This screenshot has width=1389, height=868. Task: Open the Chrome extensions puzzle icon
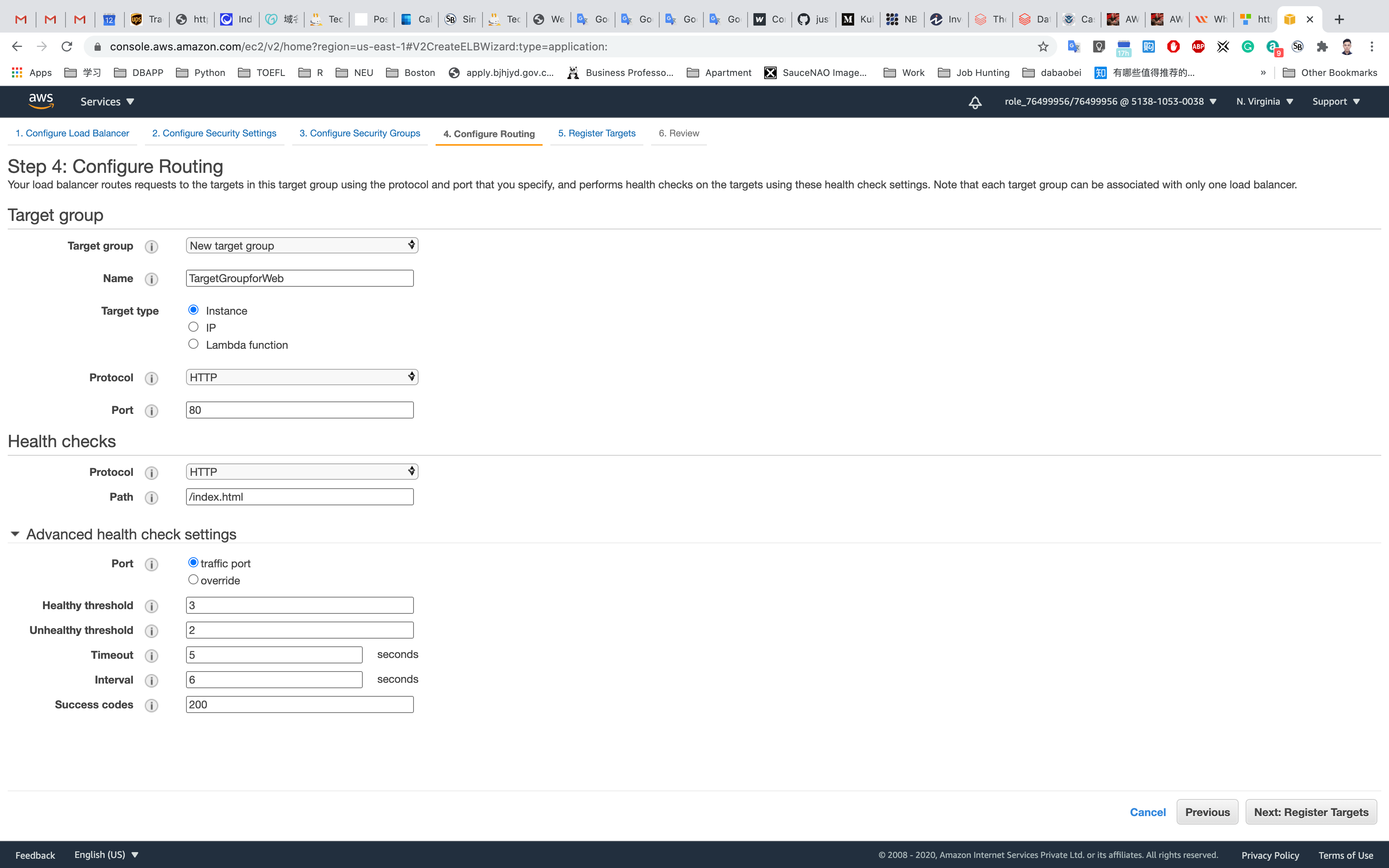point(1322,46)
